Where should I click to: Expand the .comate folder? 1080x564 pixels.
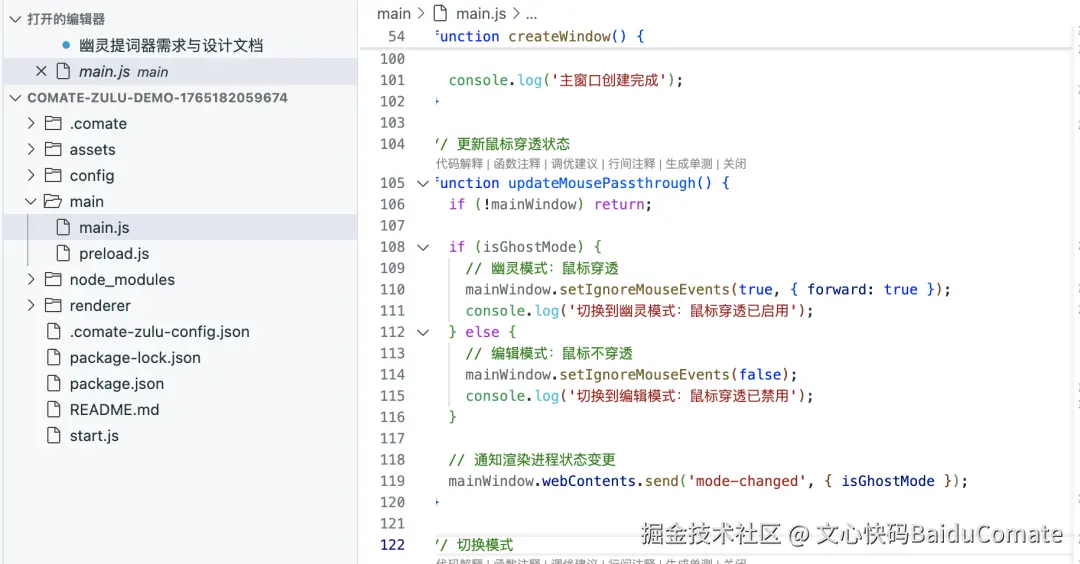tap(32, 124)
